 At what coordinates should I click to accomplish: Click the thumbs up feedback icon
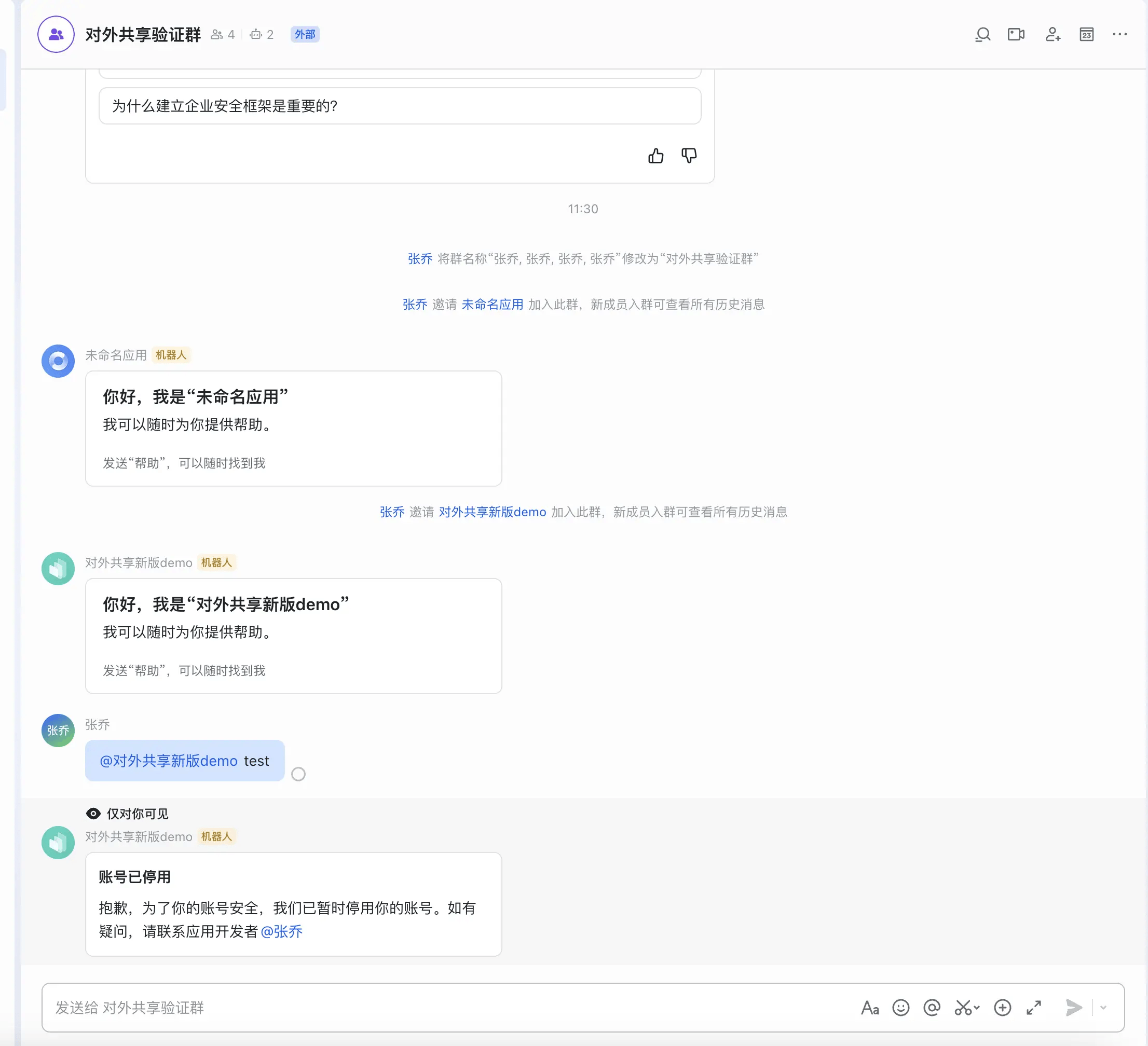(655, 156)
